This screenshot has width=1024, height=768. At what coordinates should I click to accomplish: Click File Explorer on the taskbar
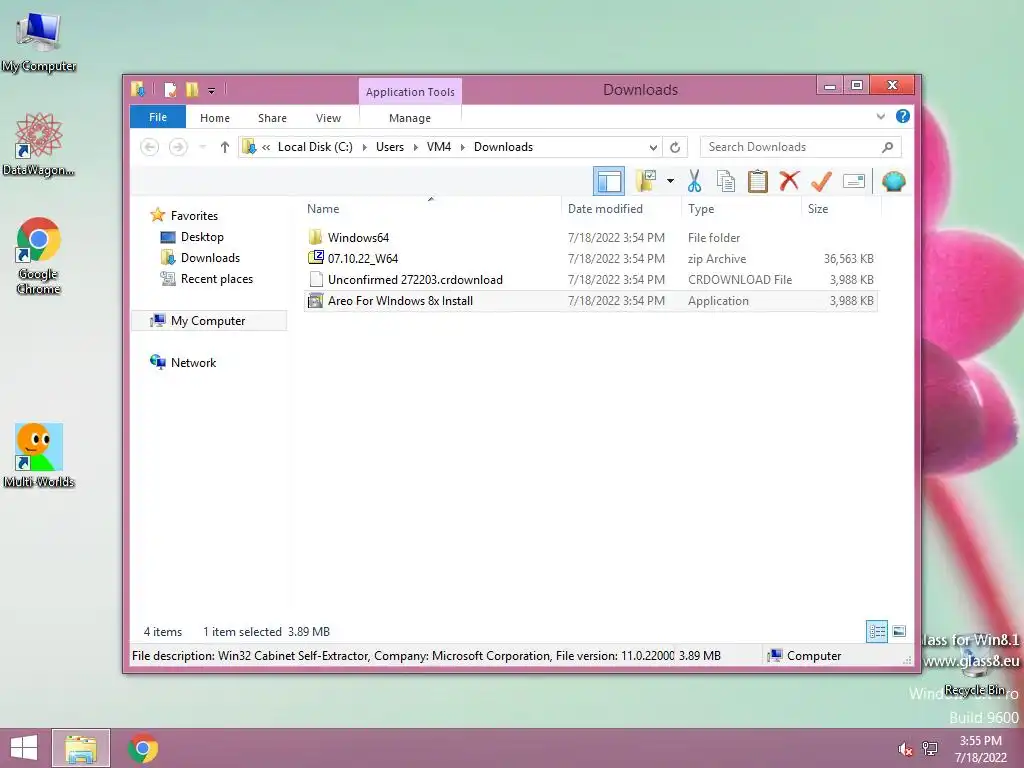(x=81, y=748)
